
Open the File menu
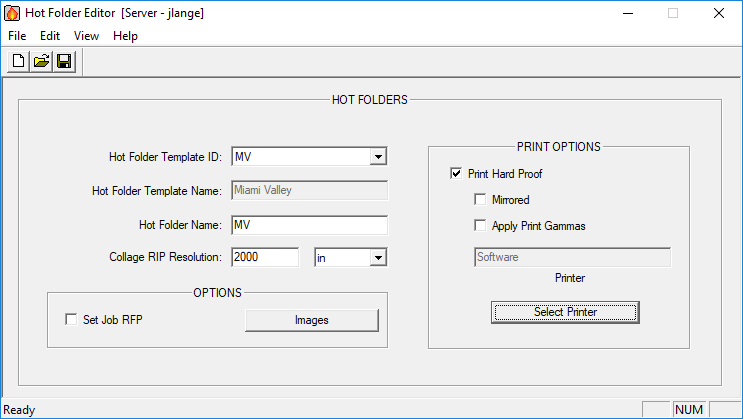pyautogui.click(x=17, y=36)
